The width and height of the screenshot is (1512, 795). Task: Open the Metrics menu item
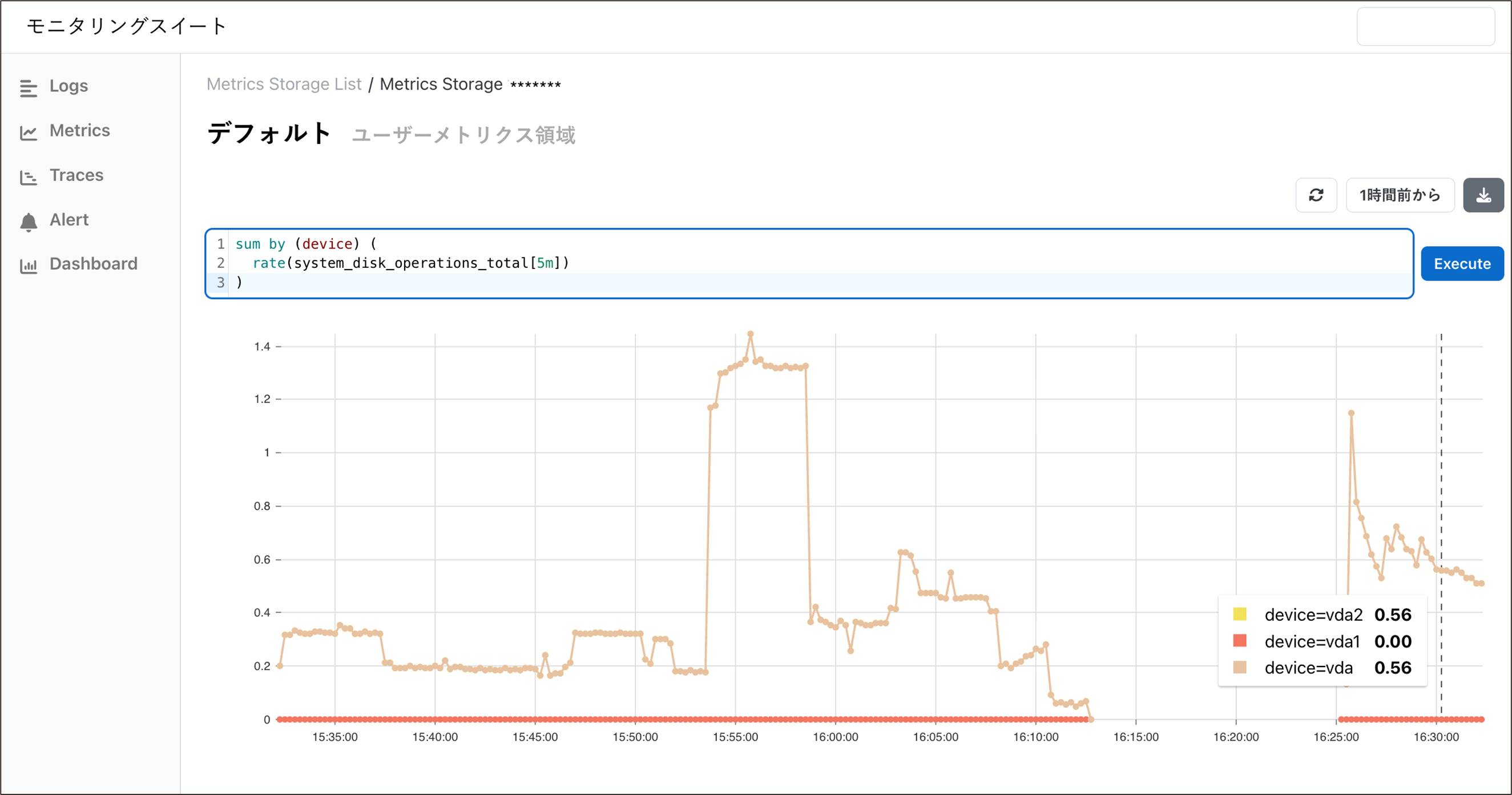[80, 130]
